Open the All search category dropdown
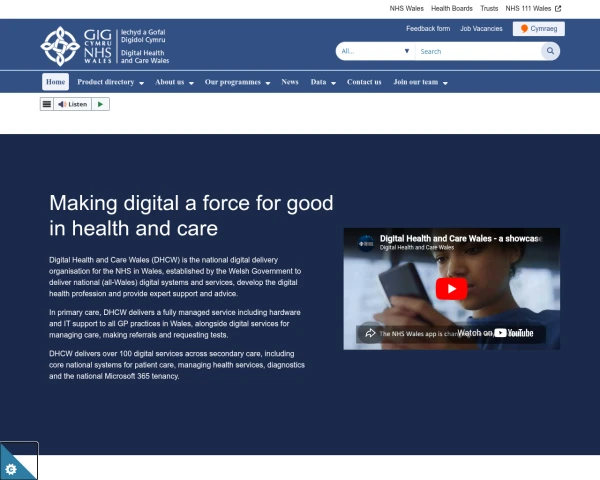 coord(375,51)
